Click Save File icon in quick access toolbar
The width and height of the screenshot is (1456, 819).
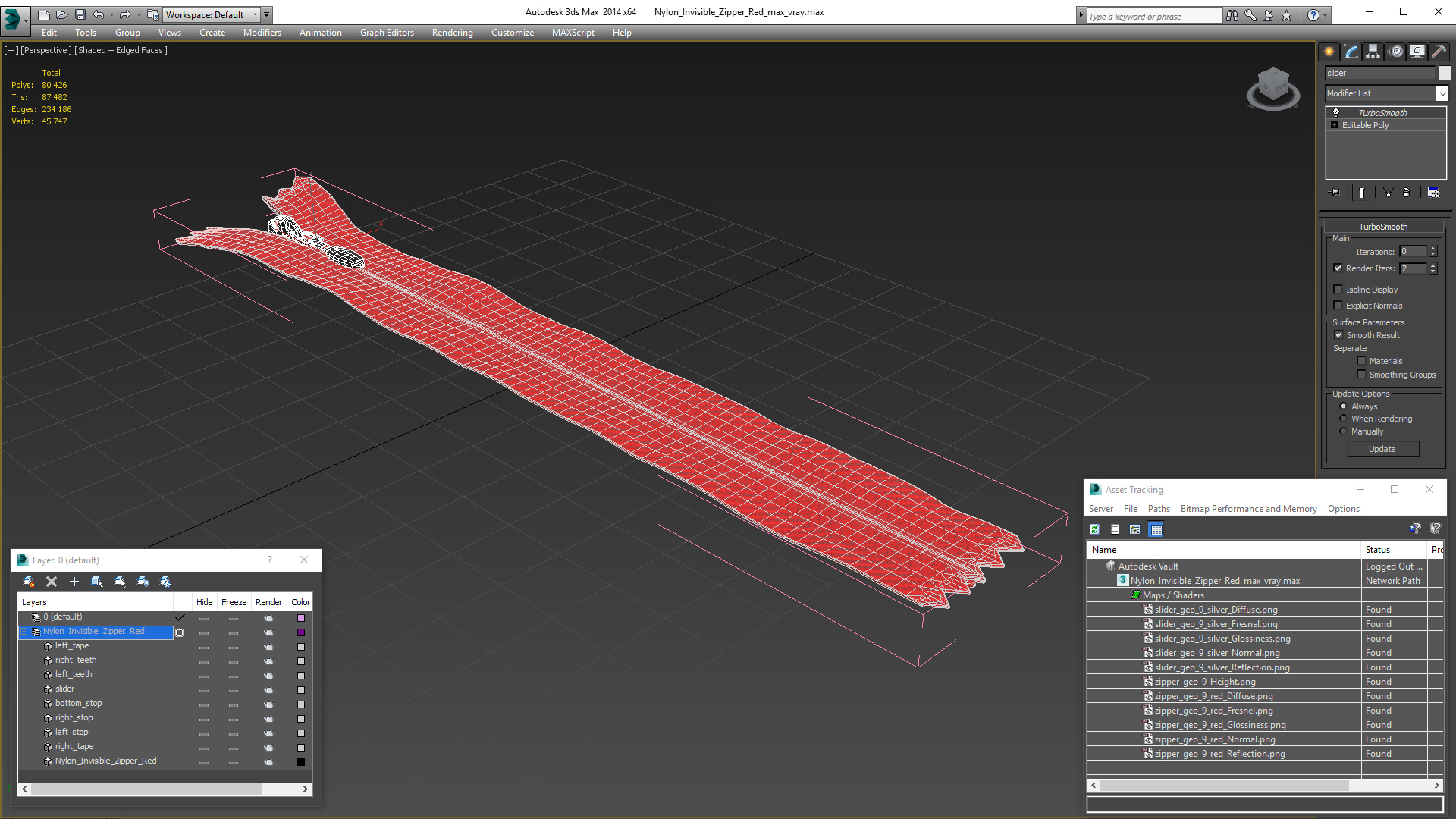[x=80, y=14]
